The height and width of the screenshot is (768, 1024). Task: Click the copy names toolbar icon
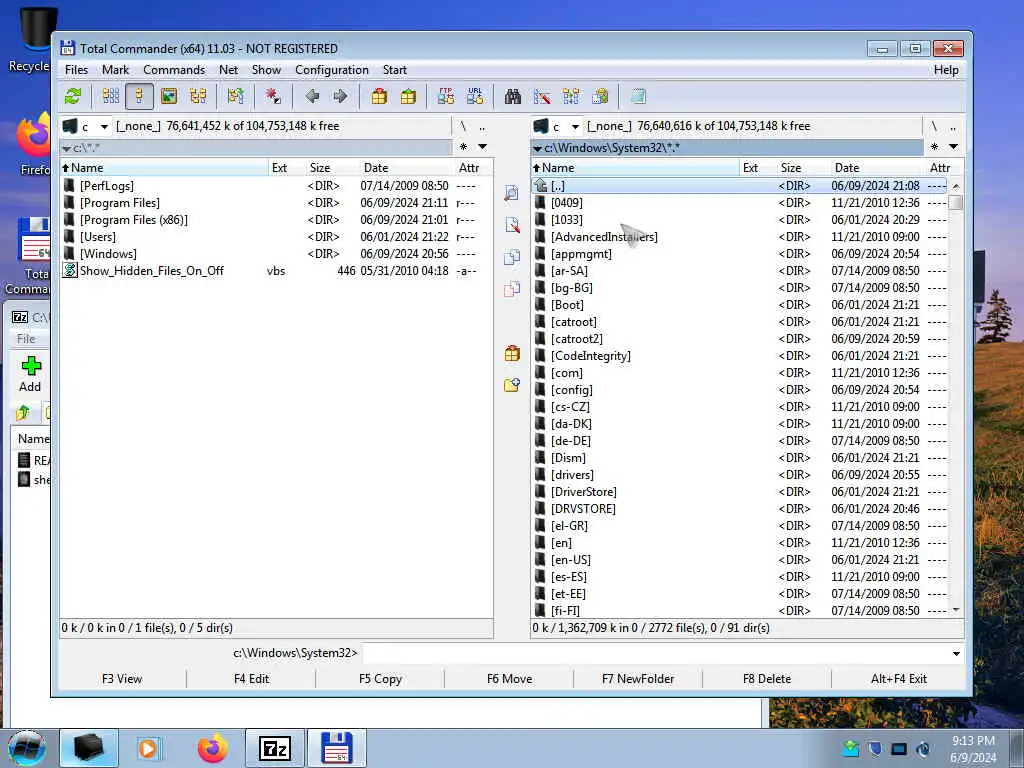tap(600, 97)
